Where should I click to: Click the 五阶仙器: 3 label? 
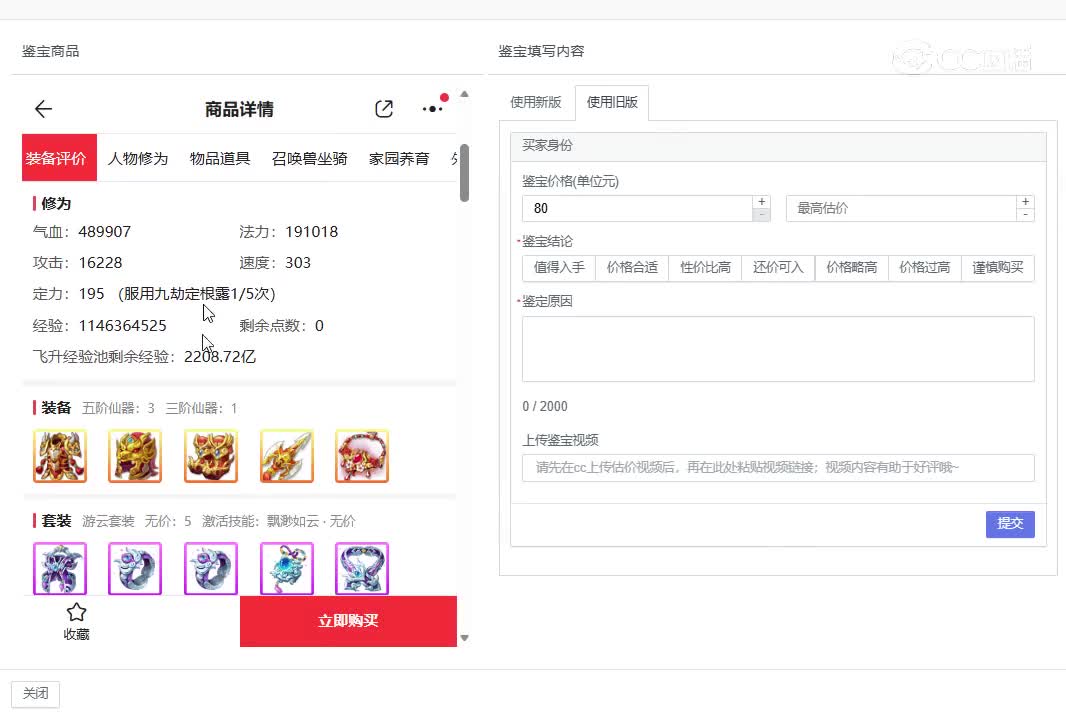click(118, 409)
